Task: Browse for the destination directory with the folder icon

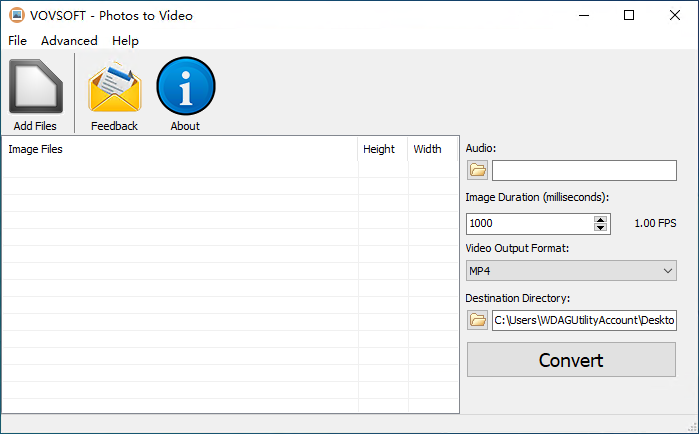Action: point(477,320)
